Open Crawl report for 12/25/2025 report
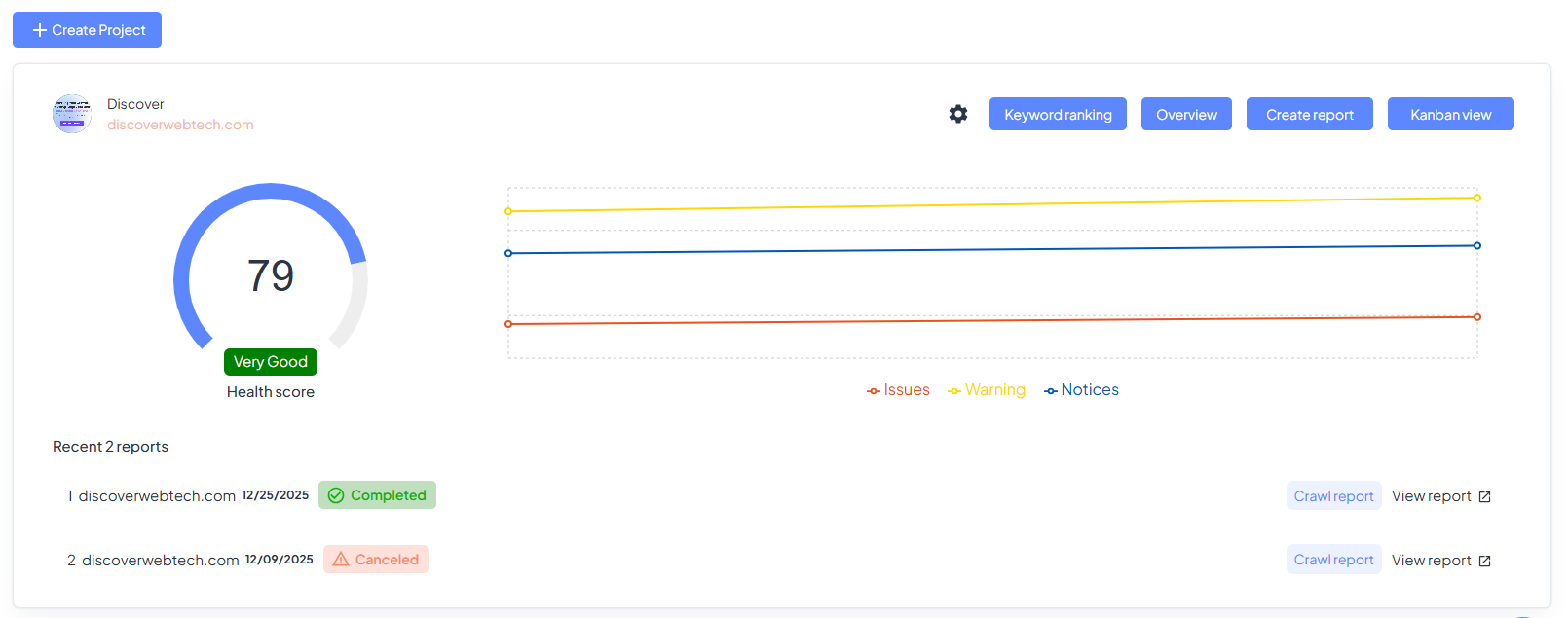The image size is (1568, 618). [x=1333, y=496]
